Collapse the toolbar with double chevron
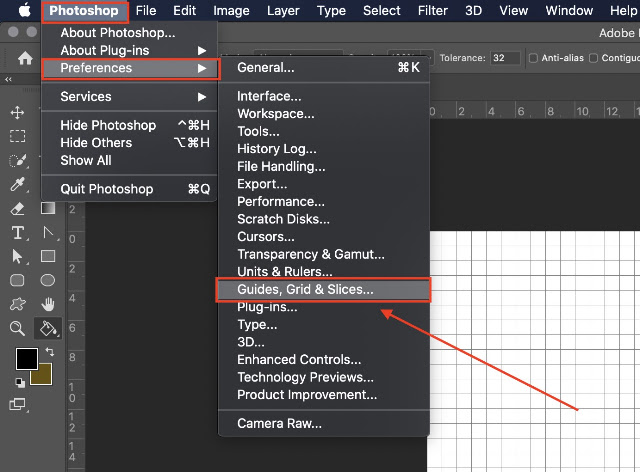Viewport: 640px width, 472px height. point(8,80)
